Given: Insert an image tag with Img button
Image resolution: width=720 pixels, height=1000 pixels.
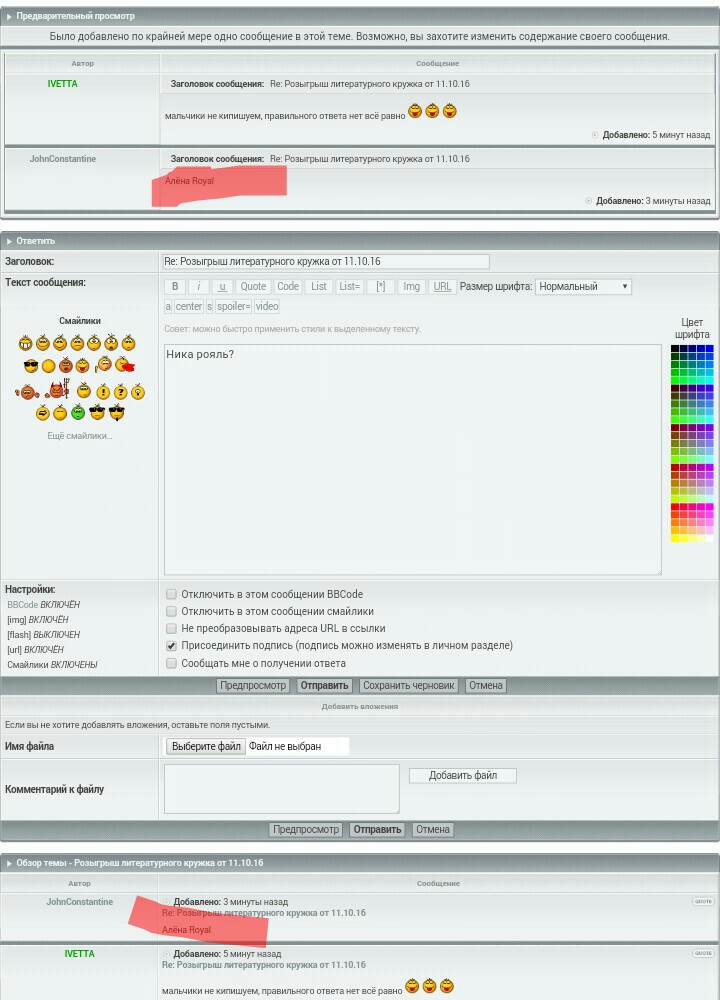Looking at the screenshot, I should tap(411, 286).
